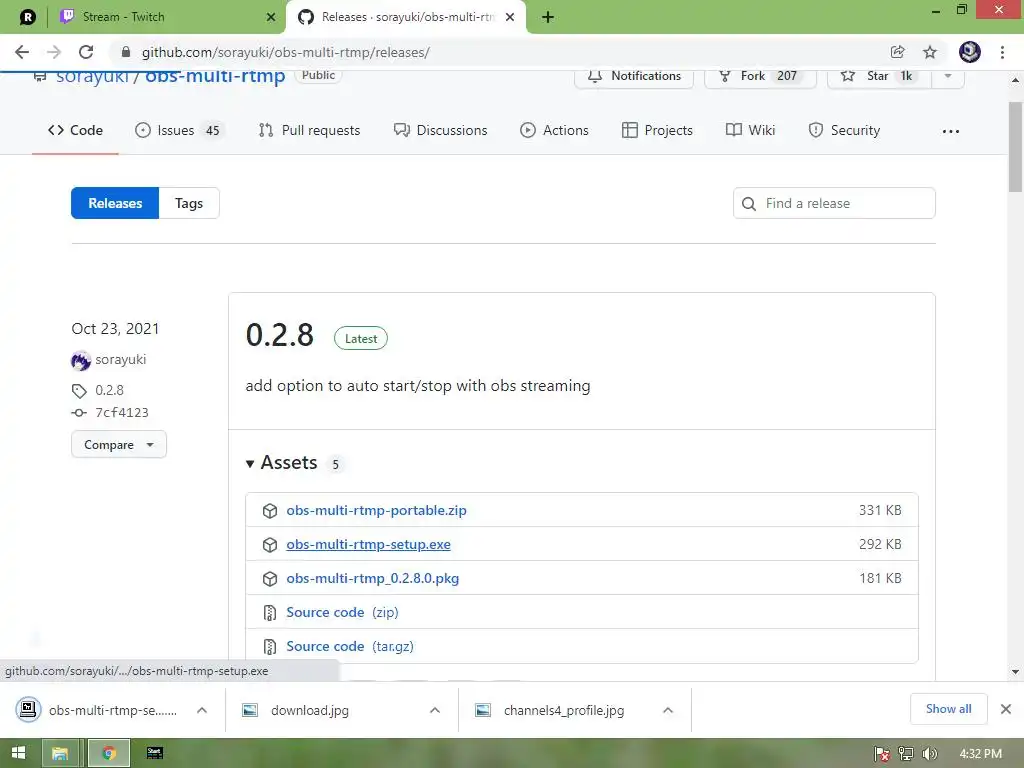The width and height of the screenshot is (1024, 768).
Task: Open the Windows Start menu
Action: (18, 753)
